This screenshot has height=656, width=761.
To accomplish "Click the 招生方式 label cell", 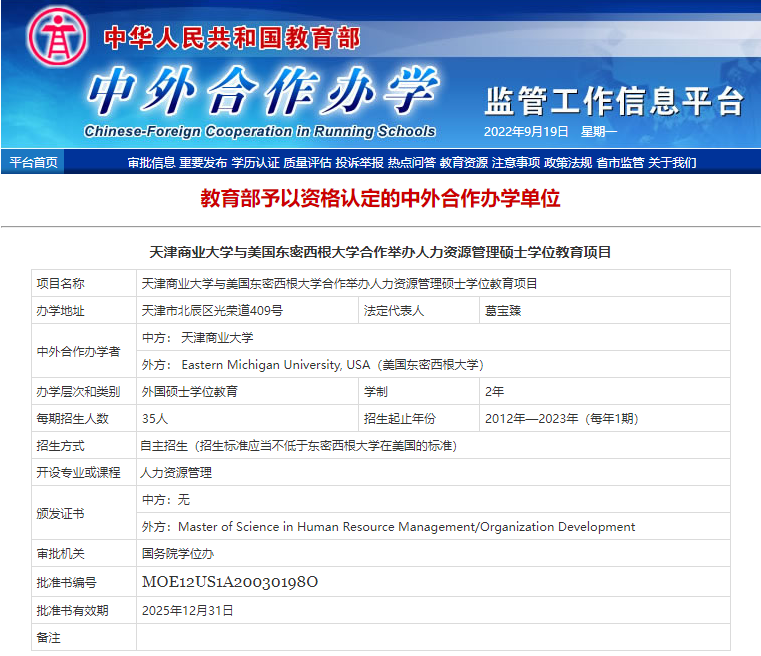I will coord(84,445).
